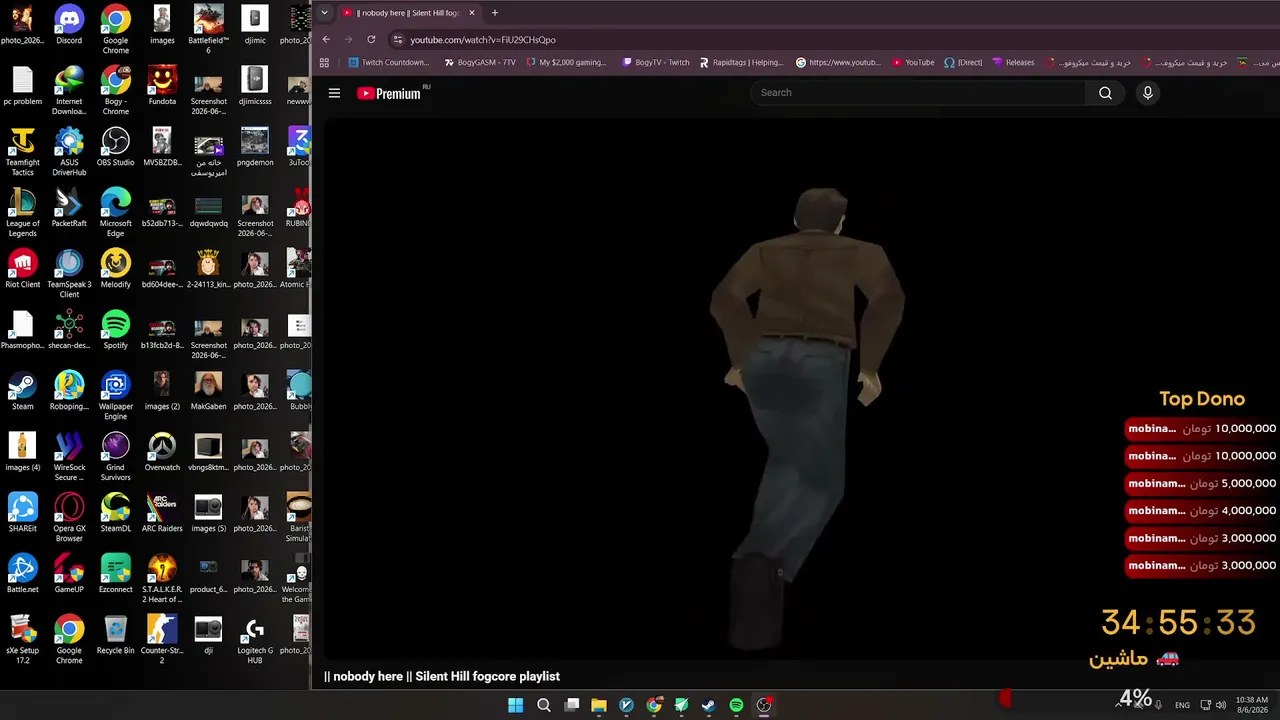The height and width of the screenshot is (720, 1280).
Task: Open the 'pc problem' text file
Action: [x=22, y=86]
